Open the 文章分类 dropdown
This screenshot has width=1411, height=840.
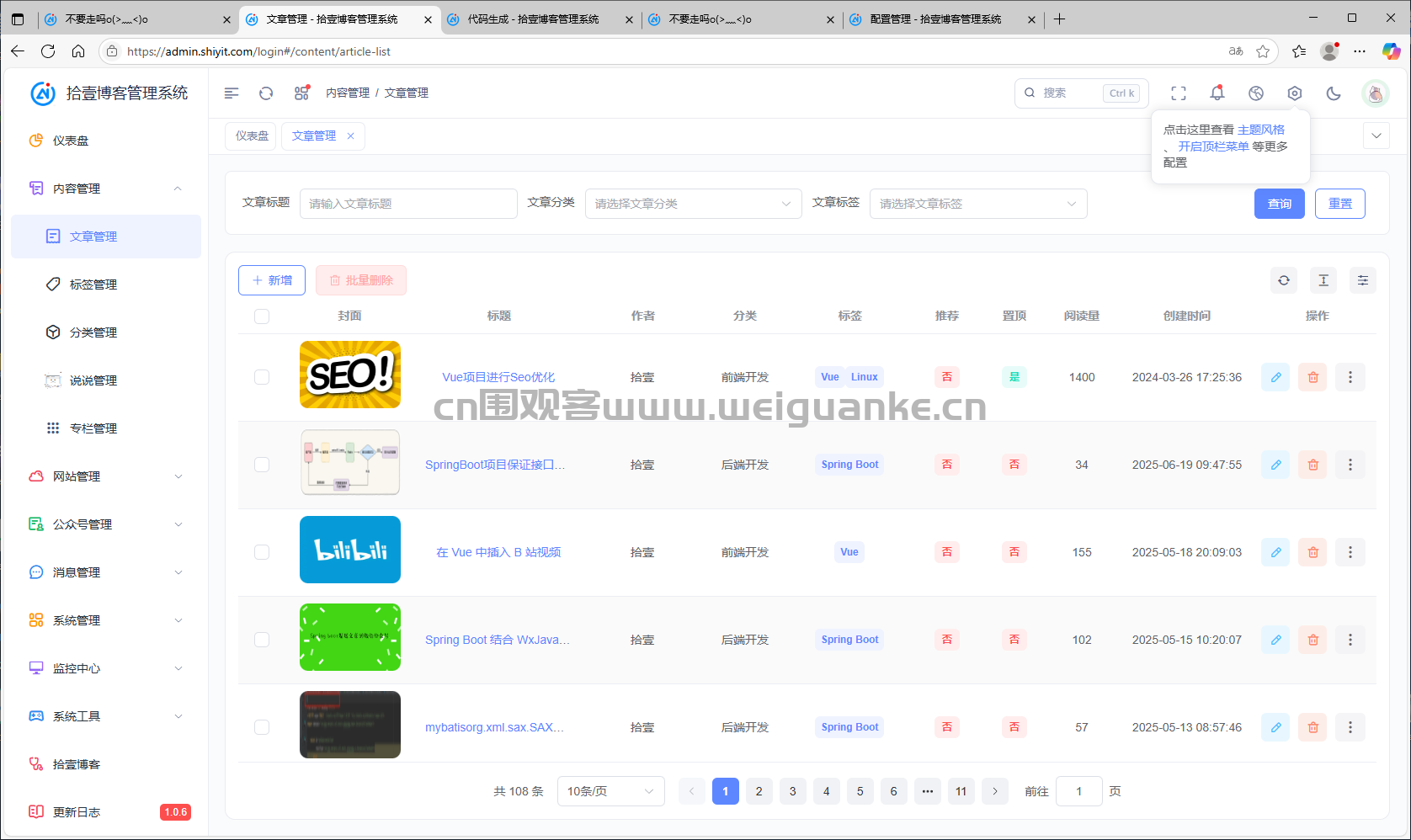tap(692, 203)
